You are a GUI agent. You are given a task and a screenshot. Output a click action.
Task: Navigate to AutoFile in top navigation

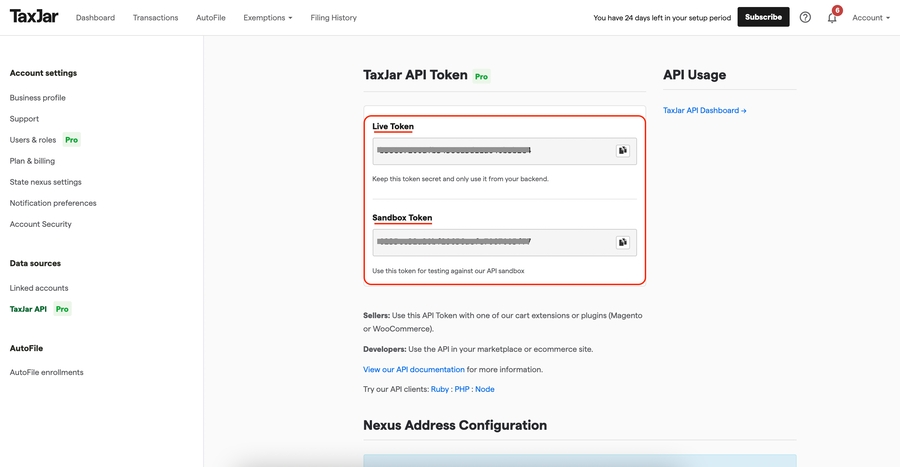211,18
